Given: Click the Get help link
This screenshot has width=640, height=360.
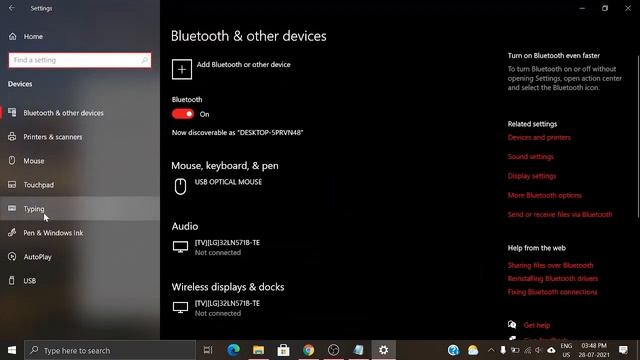Looking at the screenshot, I should coord(537,325).
